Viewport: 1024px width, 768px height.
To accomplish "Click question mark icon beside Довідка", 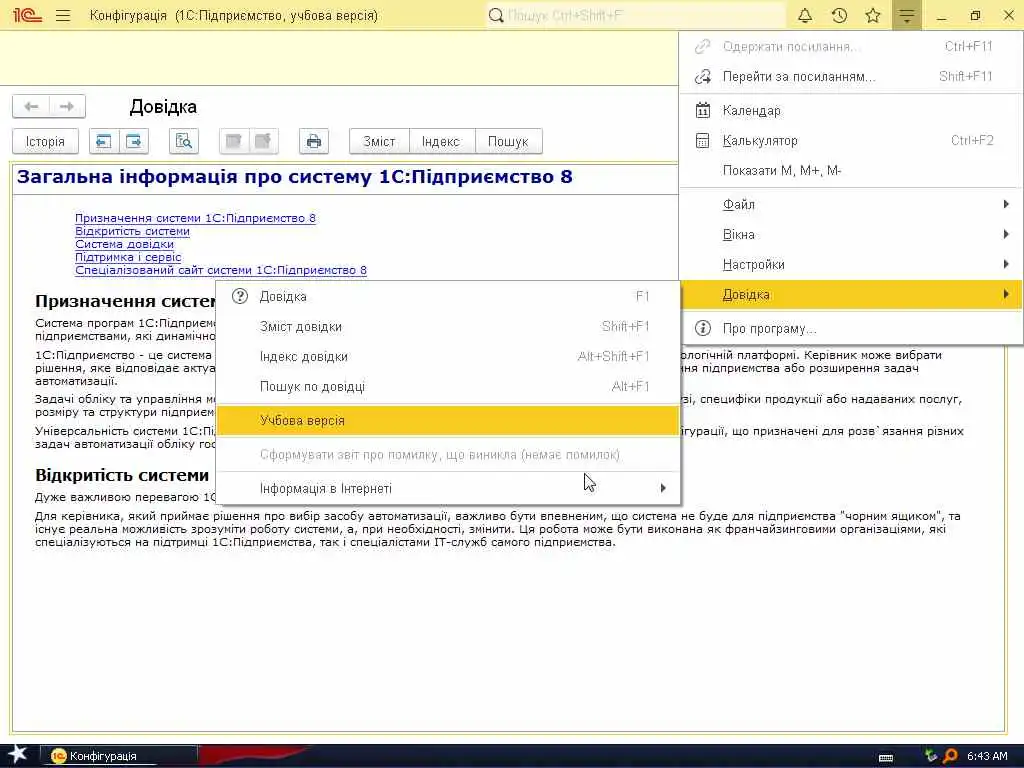I will [240, 296].
